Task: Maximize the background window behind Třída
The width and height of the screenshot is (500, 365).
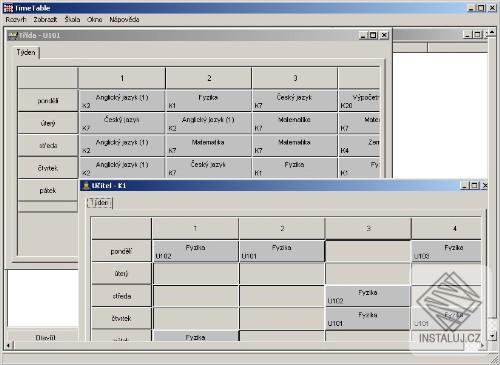Action: [x=477, y=34]
